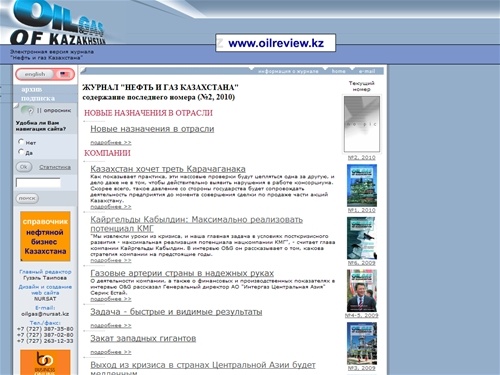
Task: Open the архив menu item
Action: tap(32, 89)
